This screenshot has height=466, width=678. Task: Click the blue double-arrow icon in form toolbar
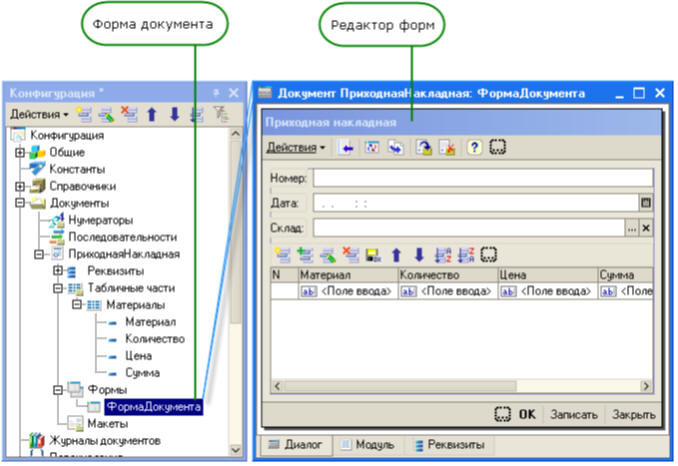coord(396,148)
